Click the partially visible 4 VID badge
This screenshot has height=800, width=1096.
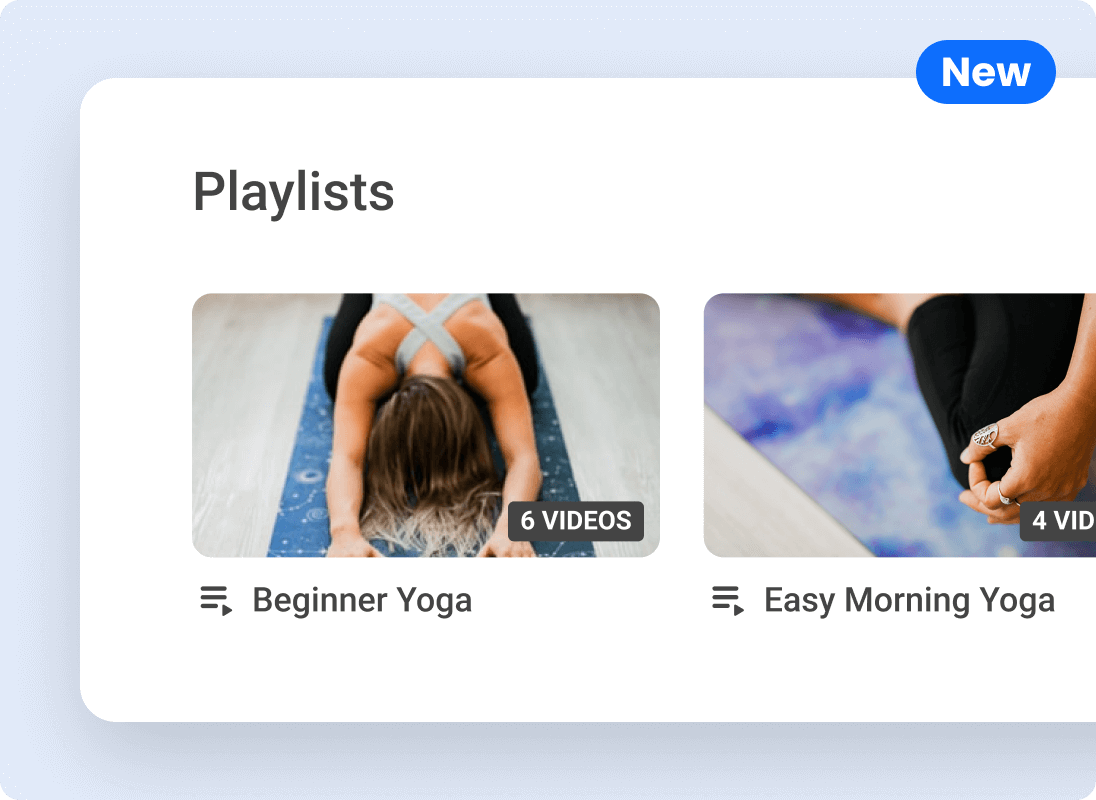[1058, 521]
